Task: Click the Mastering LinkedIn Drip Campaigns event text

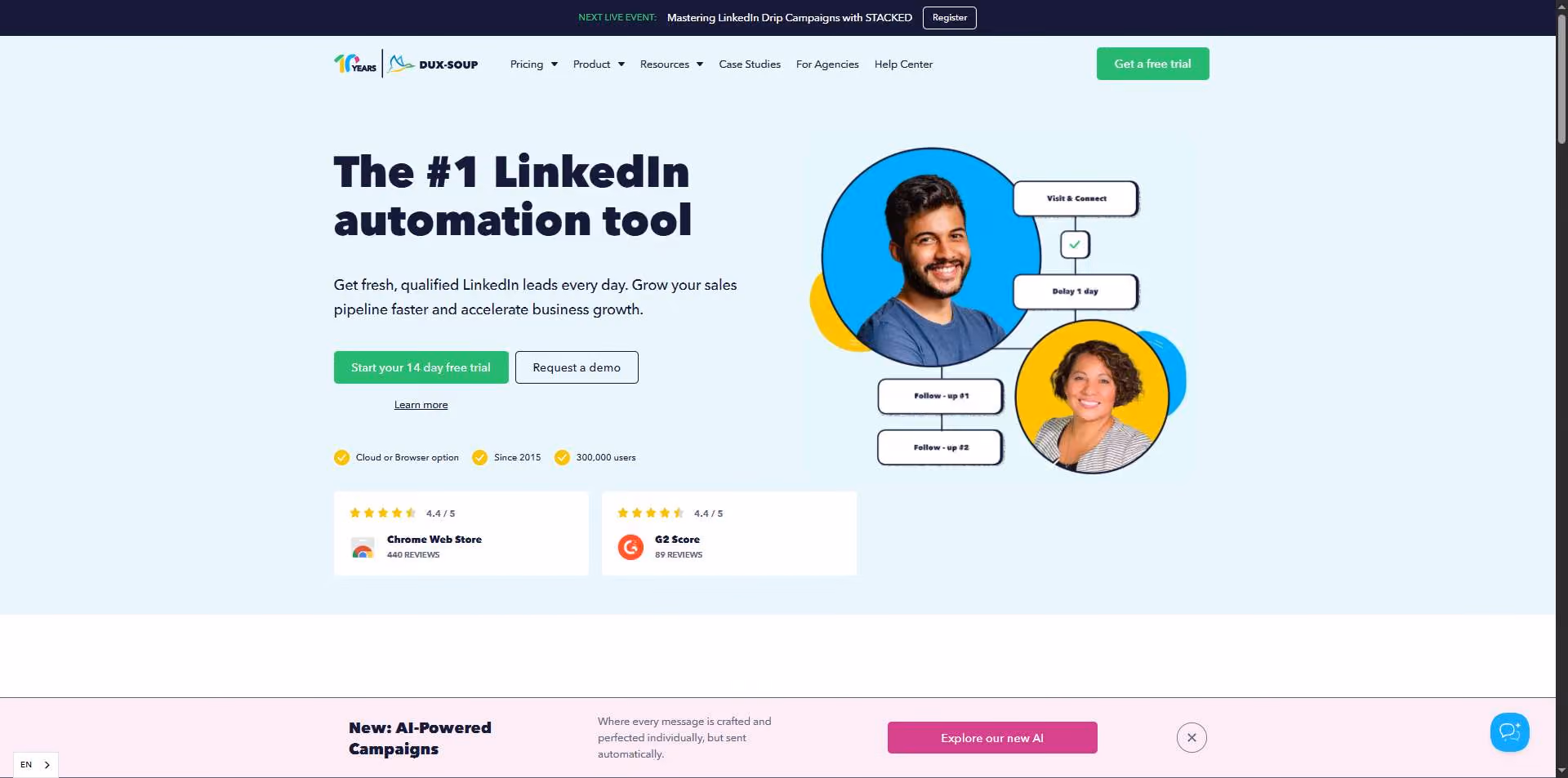Action: click(789, 17)
